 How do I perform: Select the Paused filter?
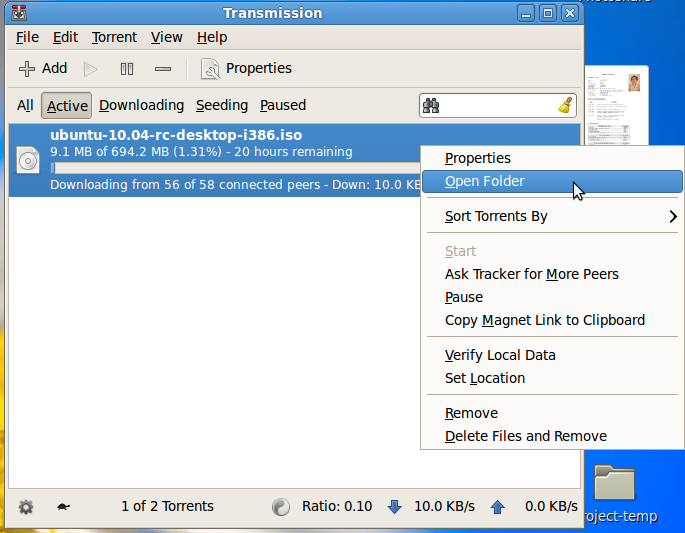point(283,105)
